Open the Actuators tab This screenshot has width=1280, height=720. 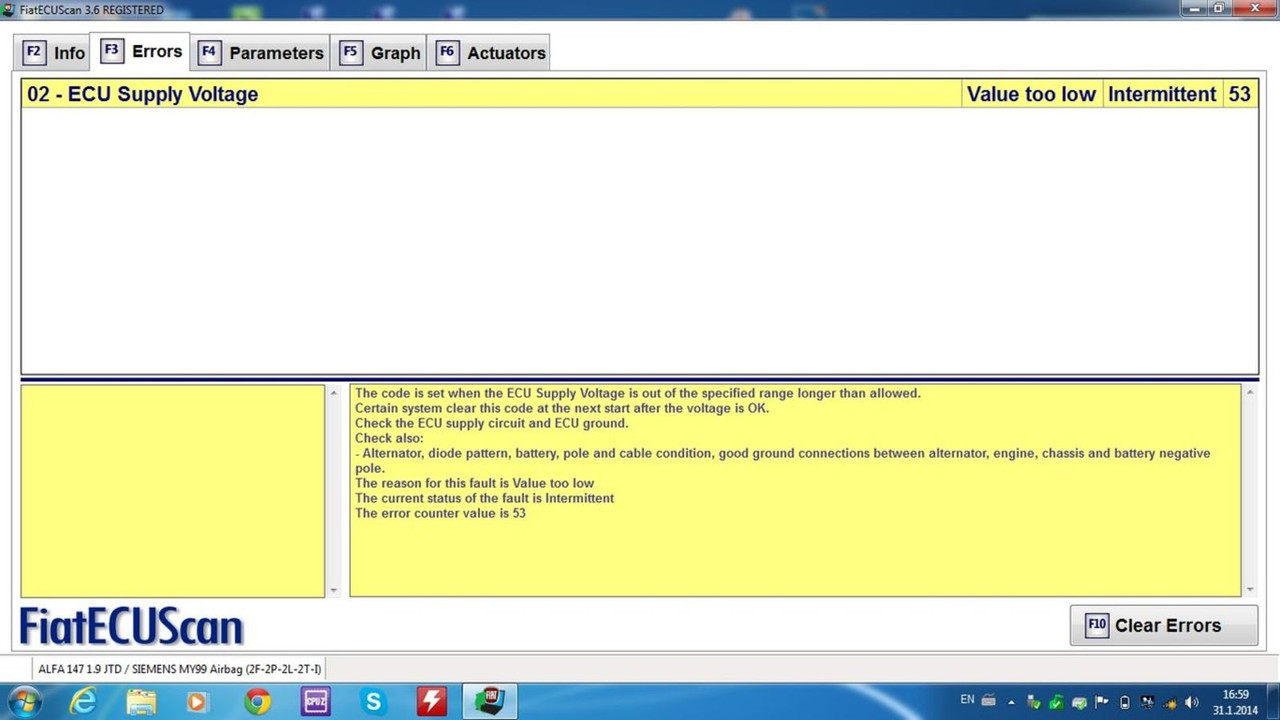click(490, 53)
